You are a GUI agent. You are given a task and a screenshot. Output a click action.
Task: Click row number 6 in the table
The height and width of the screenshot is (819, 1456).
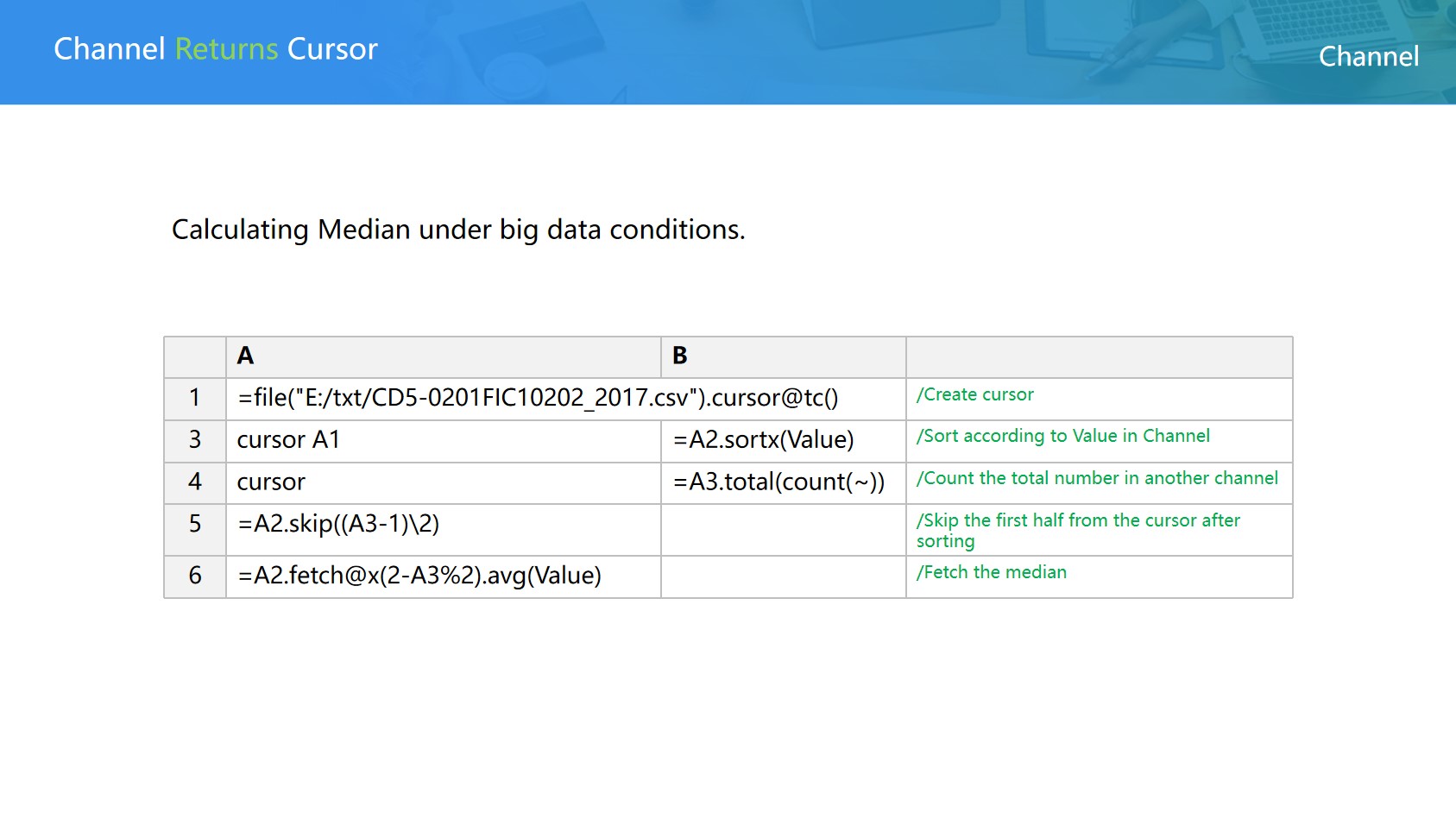click(x=195, y=576)
